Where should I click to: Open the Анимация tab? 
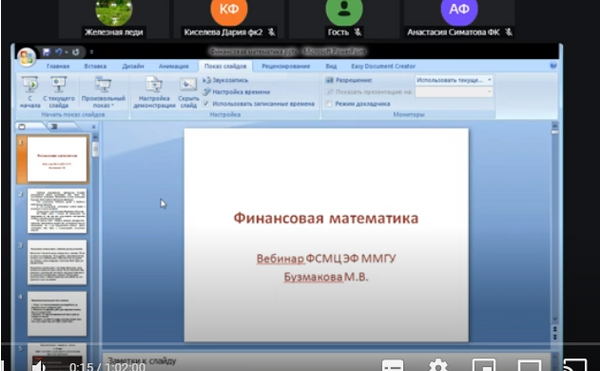pos(174,66)
